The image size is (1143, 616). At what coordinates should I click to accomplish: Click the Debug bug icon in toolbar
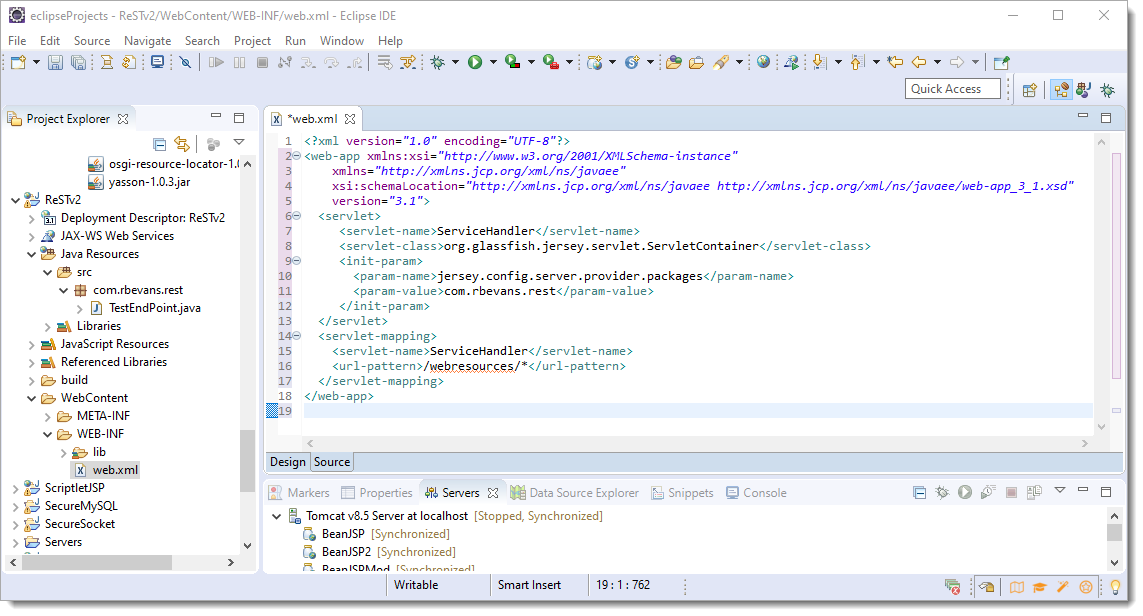(437, 63)
